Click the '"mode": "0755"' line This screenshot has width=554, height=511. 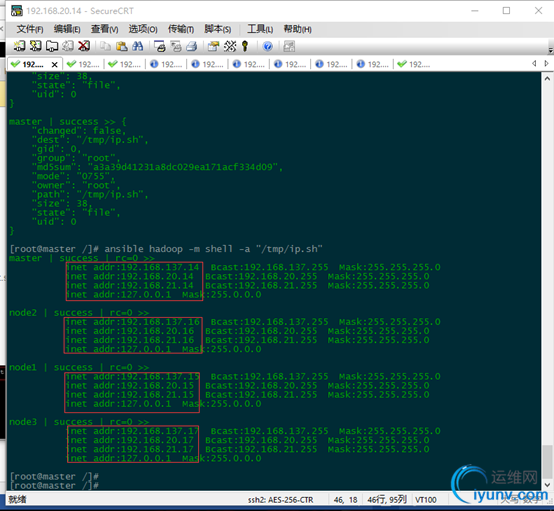click(x=73, y=176)
